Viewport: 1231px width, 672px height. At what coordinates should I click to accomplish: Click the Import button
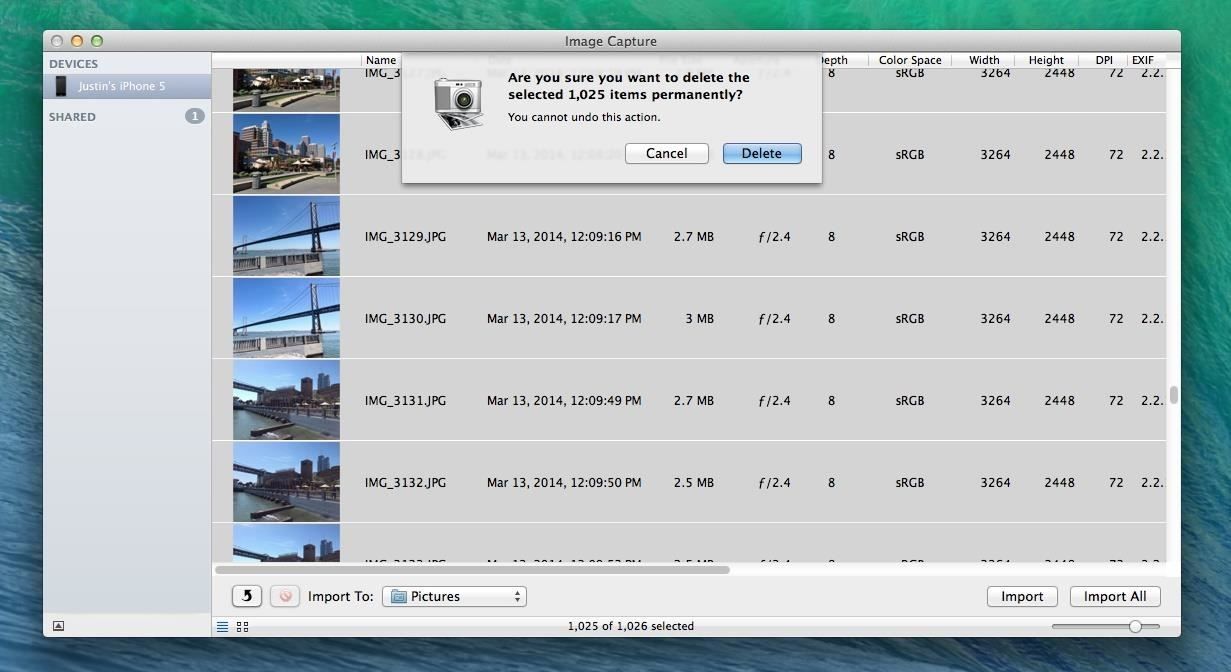[x=1022, y=596]
